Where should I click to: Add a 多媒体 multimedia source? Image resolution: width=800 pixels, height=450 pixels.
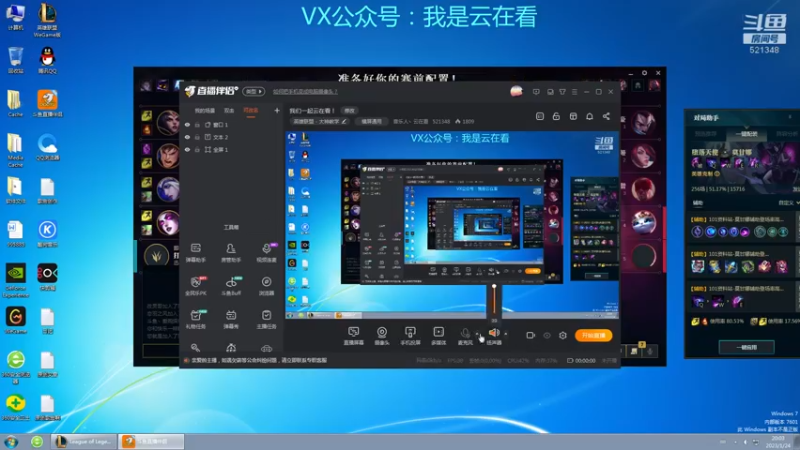(438, 336)
